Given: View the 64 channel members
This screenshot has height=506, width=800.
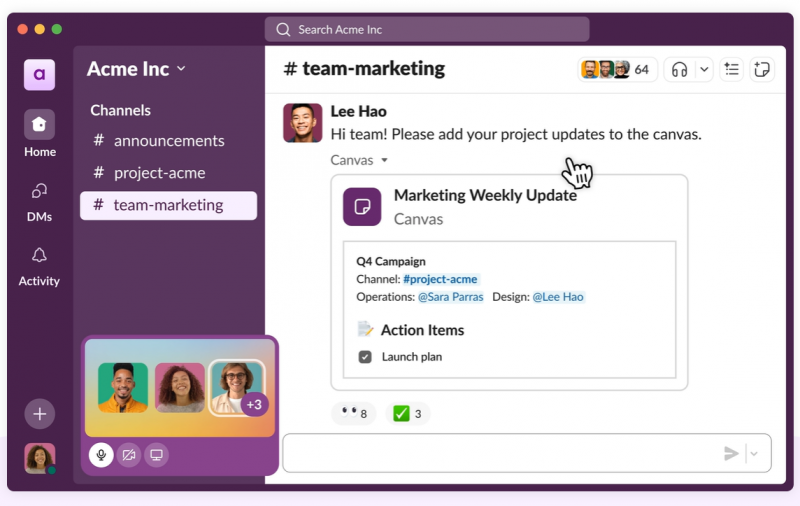Looking at the screenshot, I should 617,69.
